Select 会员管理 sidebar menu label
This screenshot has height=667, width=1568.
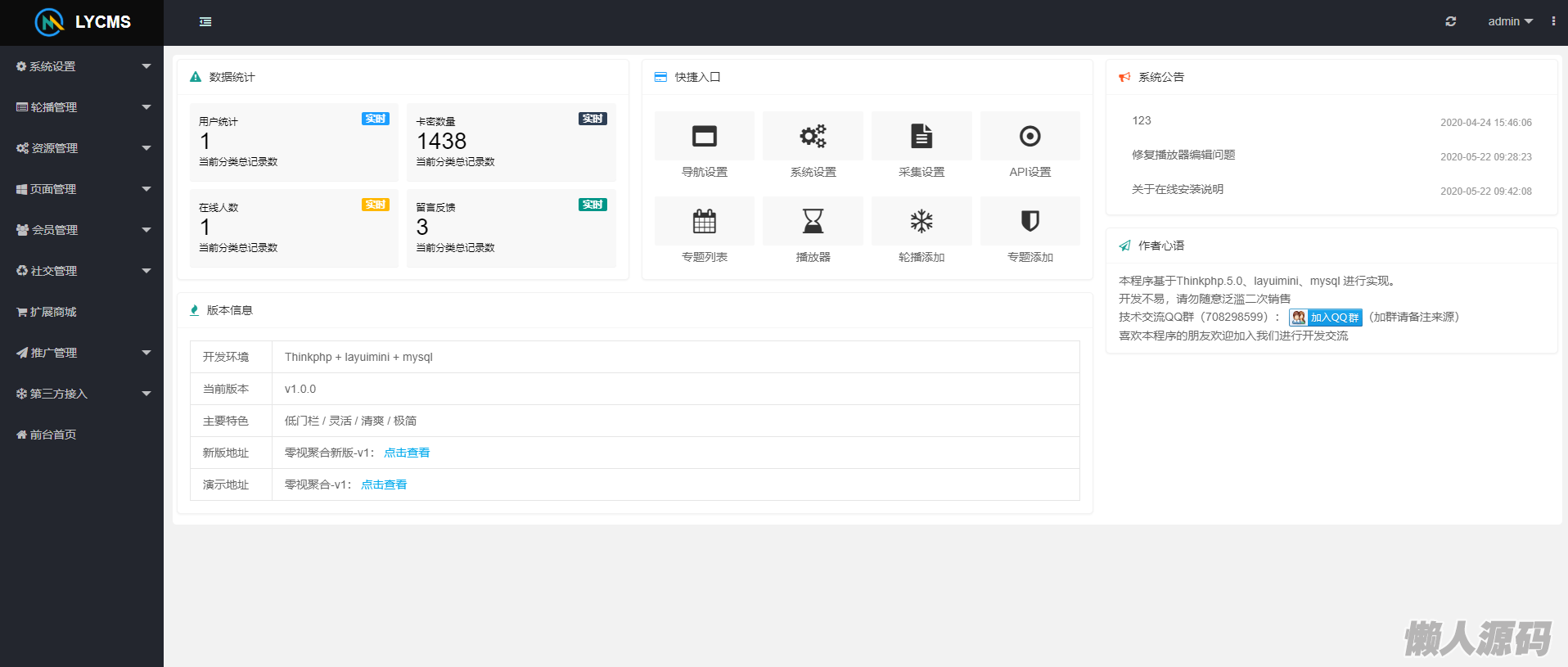(55, 230)
